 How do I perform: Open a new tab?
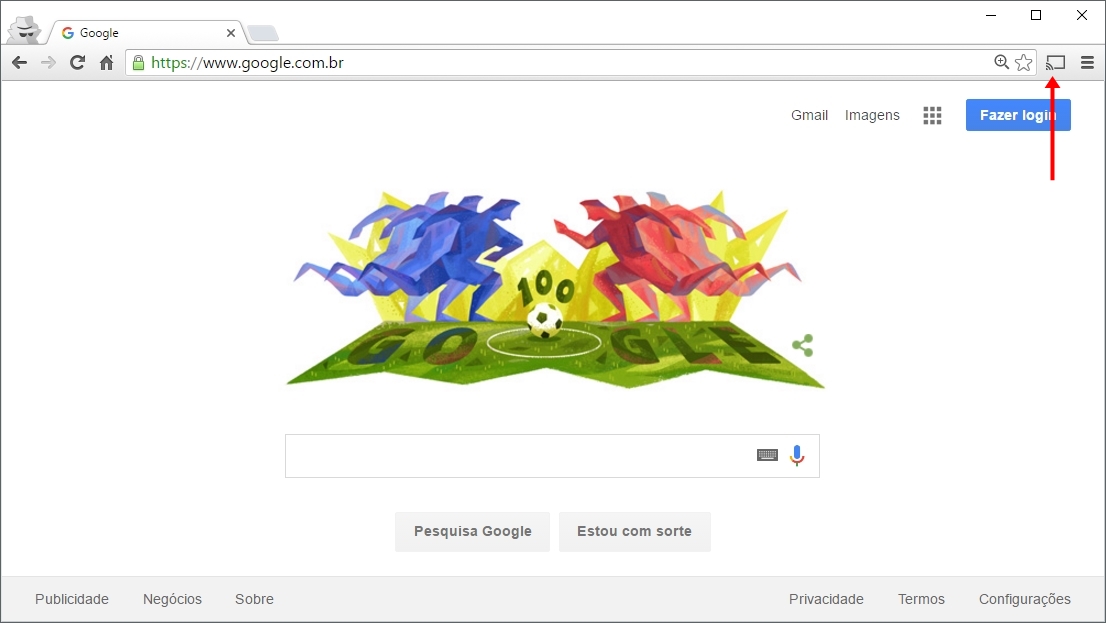pyautogui.click(x=263, y=33)
